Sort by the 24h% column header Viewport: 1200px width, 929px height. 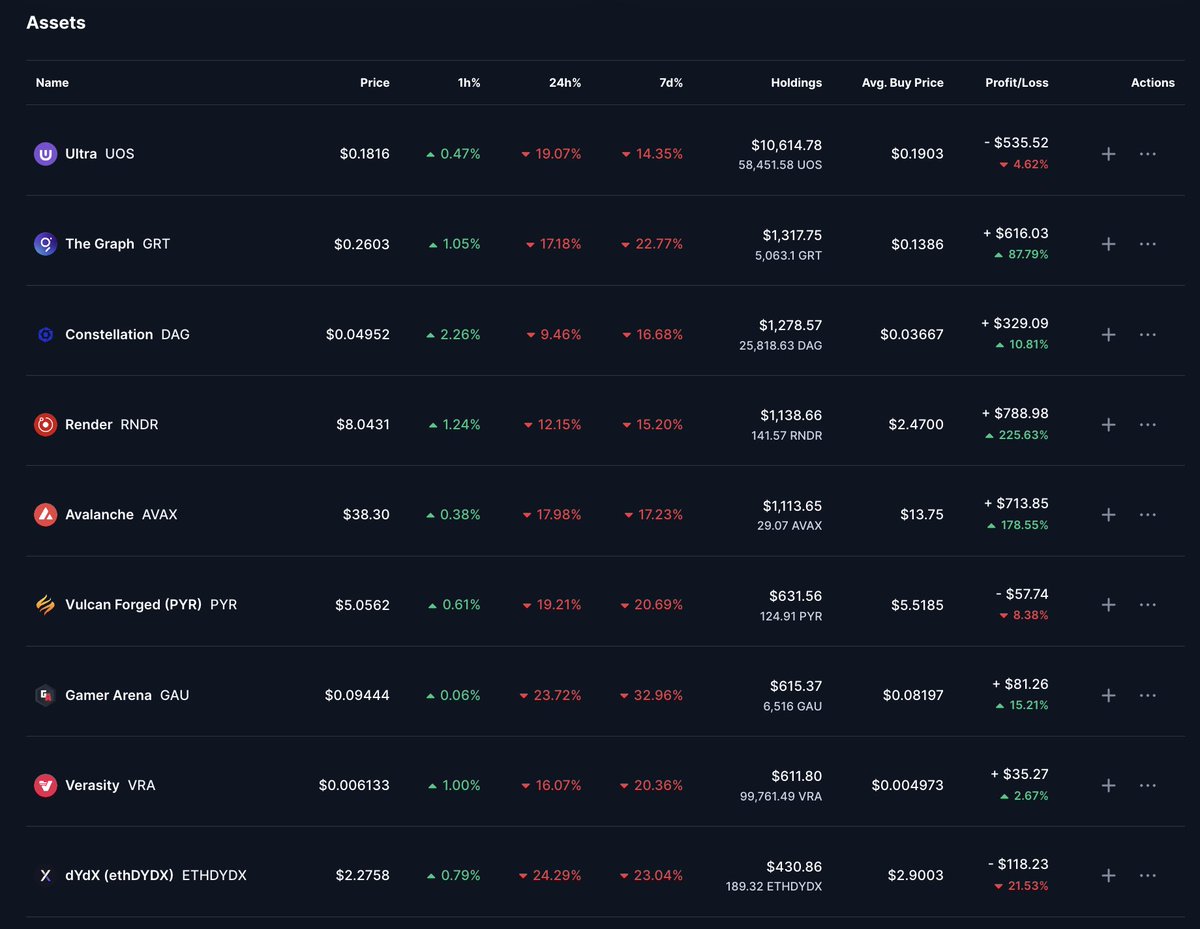pyautogui.click(x=565, y=83)
